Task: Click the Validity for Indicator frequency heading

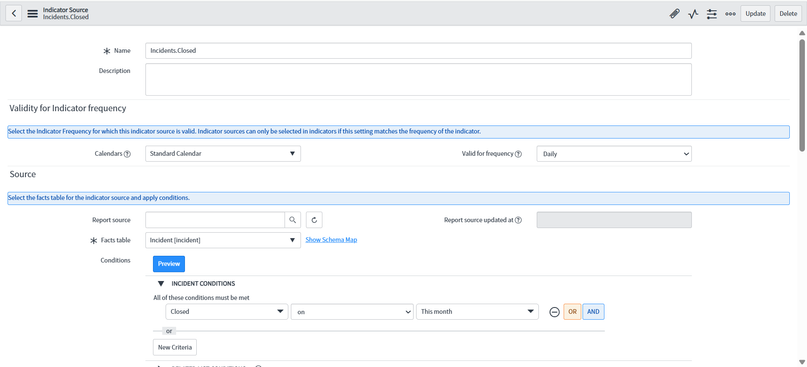Action: [68, 109]
